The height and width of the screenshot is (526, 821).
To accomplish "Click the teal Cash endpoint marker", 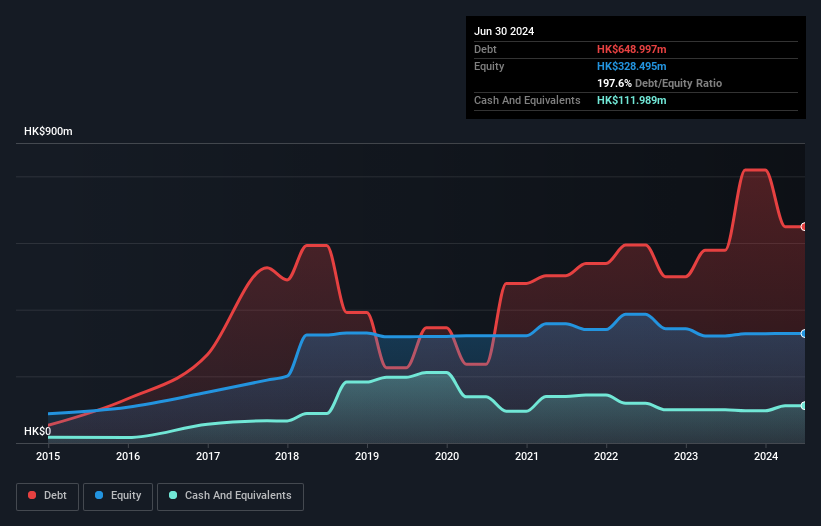I will point(804,406).
